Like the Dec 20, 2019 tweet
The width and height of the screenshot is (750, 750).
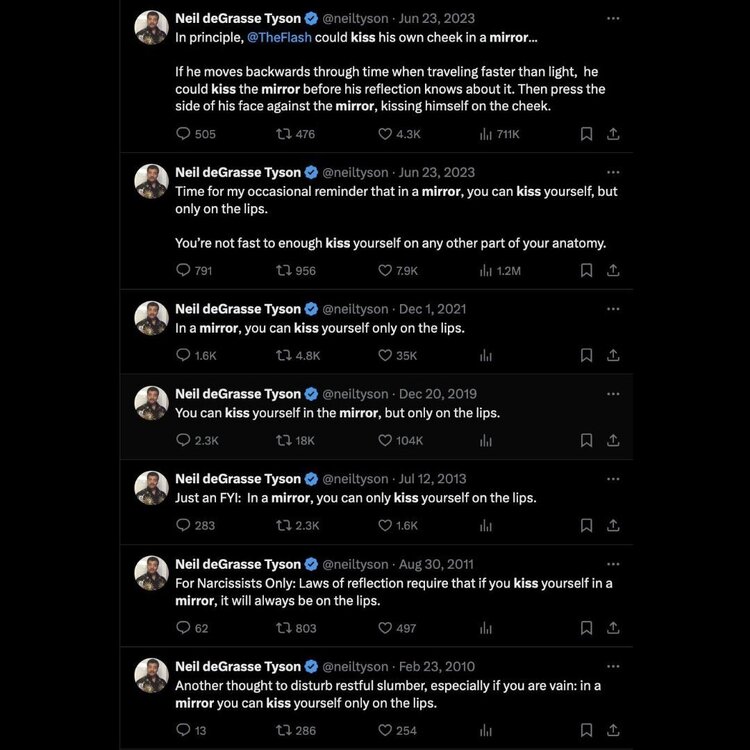point(385,440)
